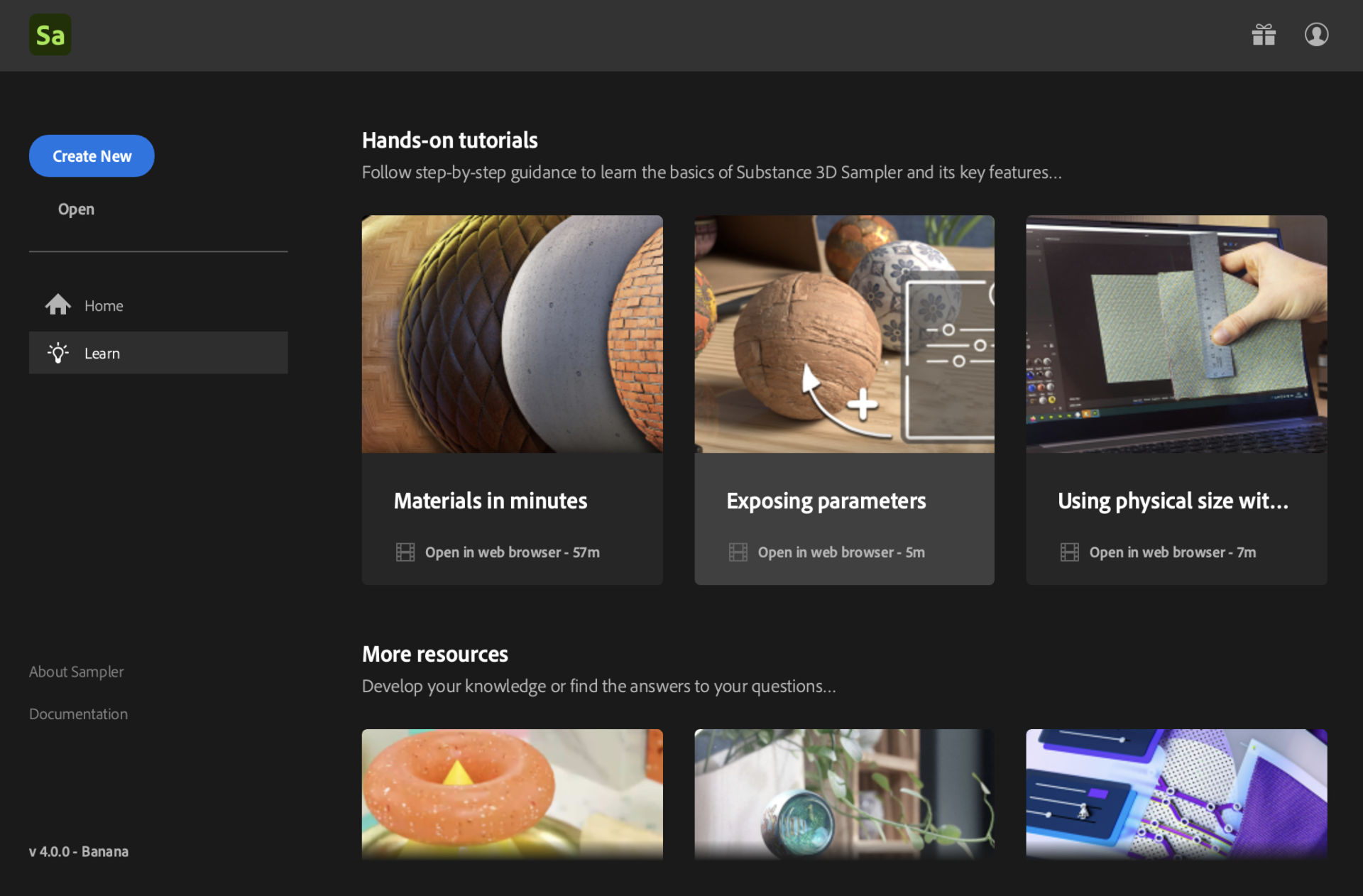Click the film icon on Using physical size card
This screenshot has height=896, width=1363.
click(x=1069, y=552)
